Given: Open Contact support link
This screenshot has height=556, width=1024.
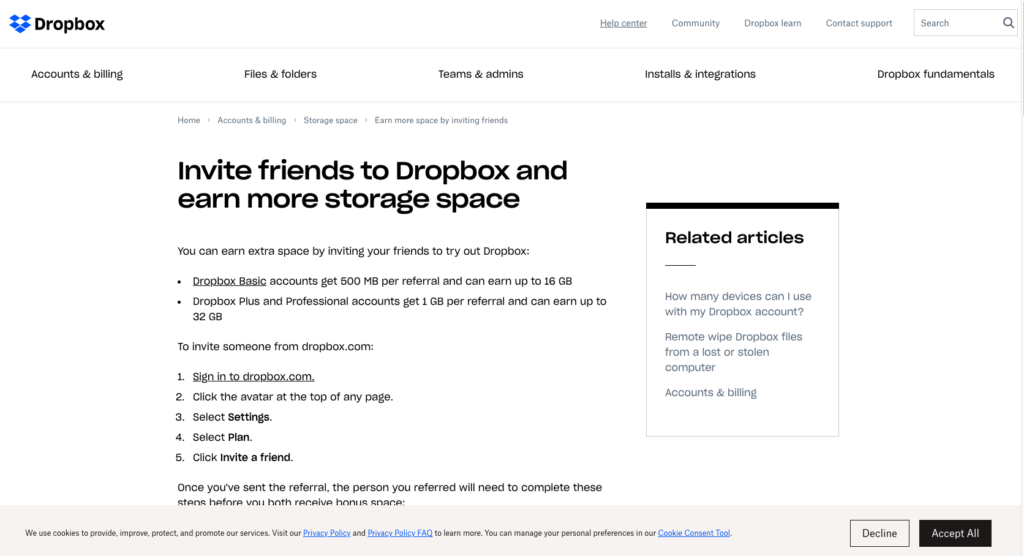Looking at the screenshot, I should pyautogui.click(x=859, y=23).
